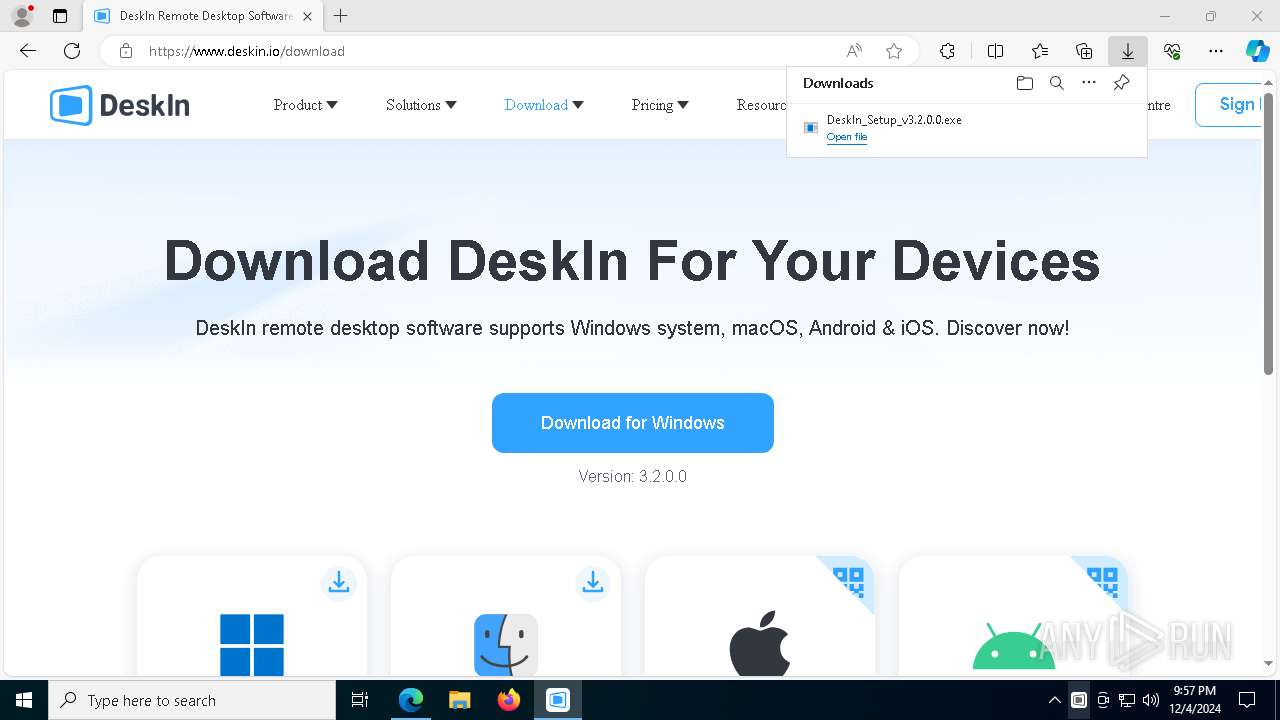Open Microsoft Edge from taskbar
Viewport: 1280px width, 720px height.
click(410, 700)
